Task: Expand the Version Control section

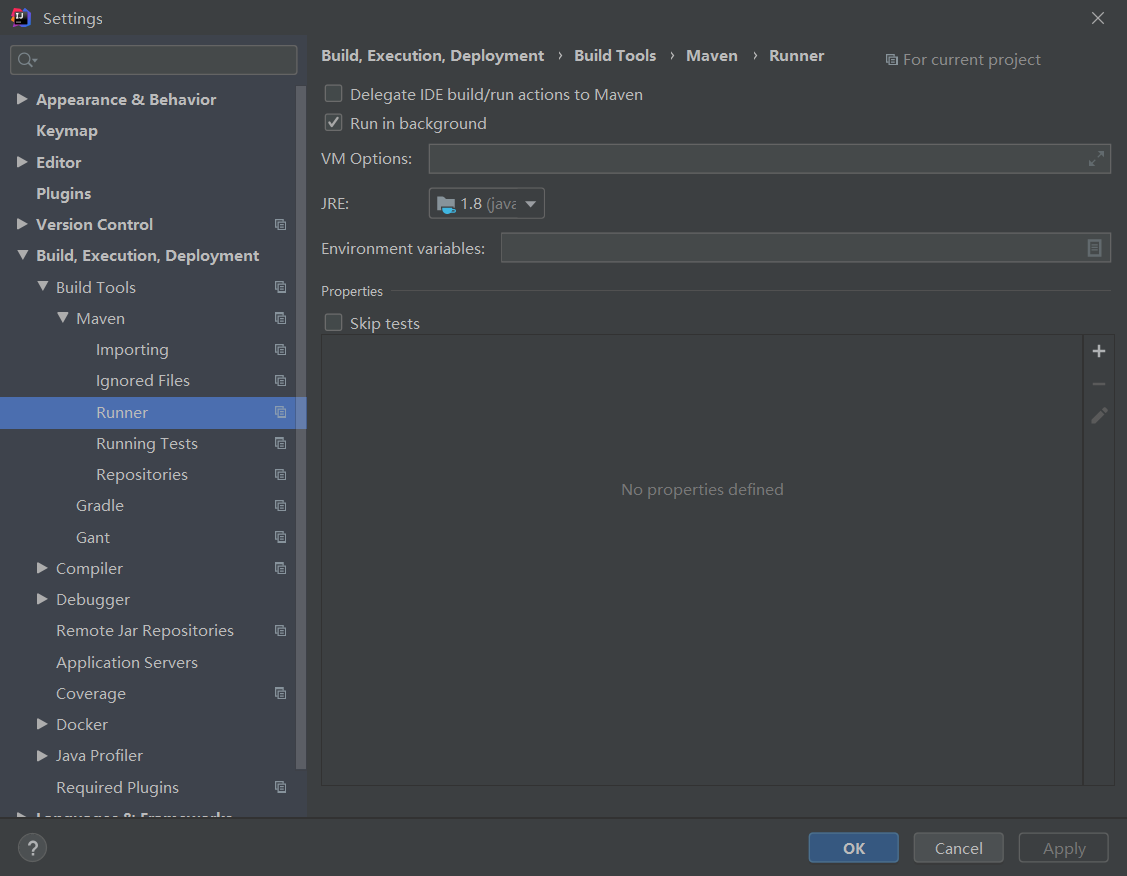Action: pos(22,224)
